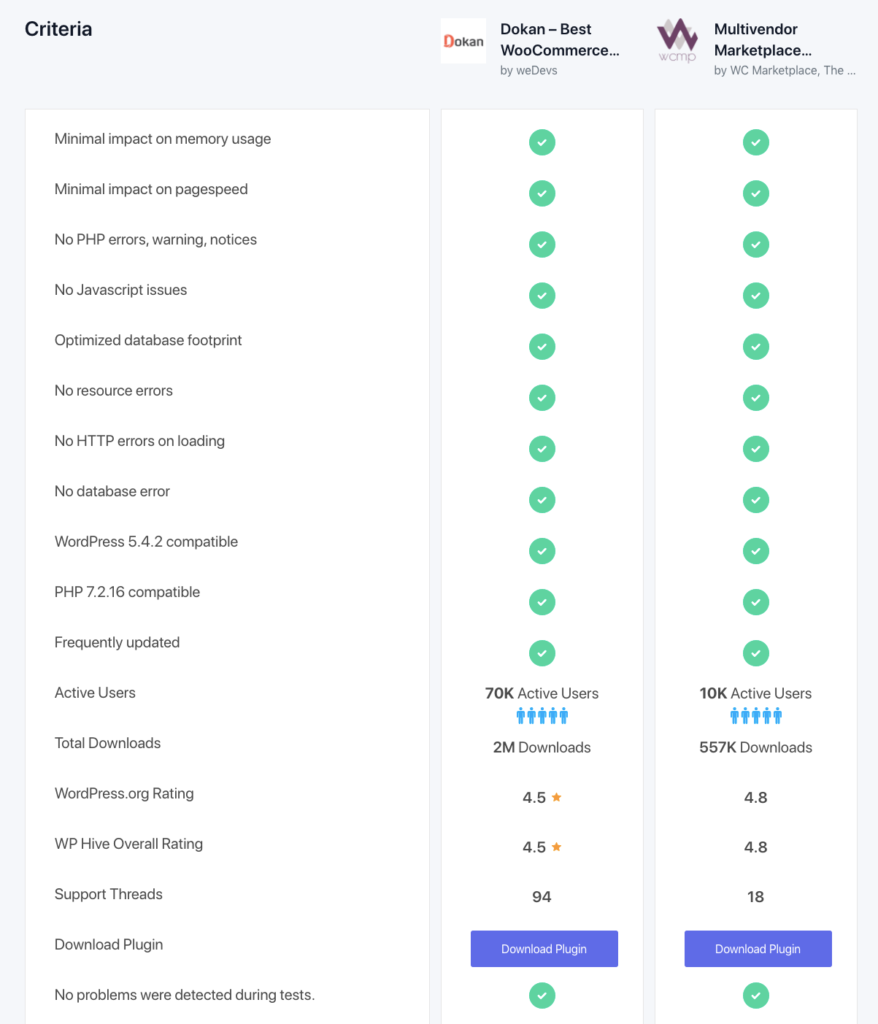
Task: Click Multivendor checkmark for no problems detected
Action: click(x=756, y=995)
